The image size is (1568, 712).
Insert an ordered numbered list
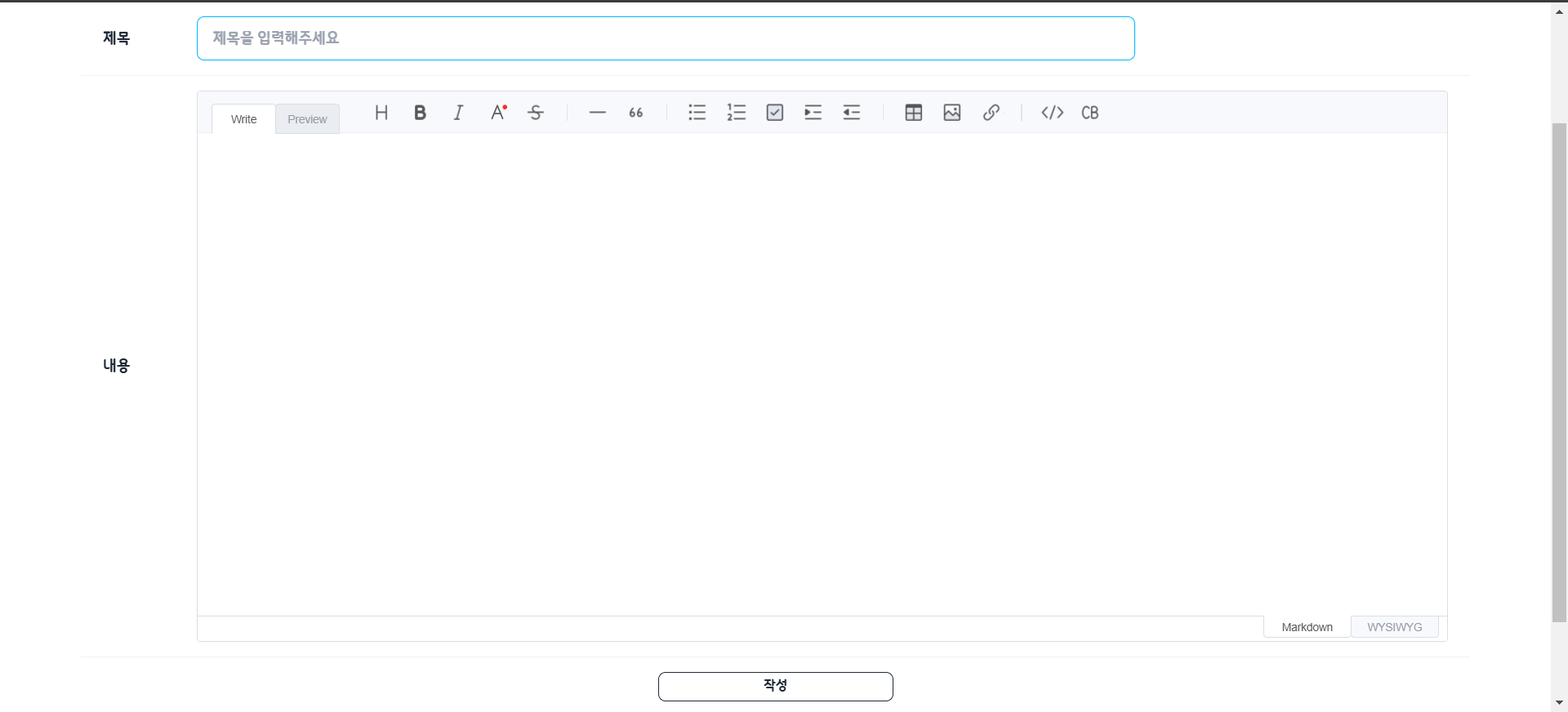click(737, 113)
